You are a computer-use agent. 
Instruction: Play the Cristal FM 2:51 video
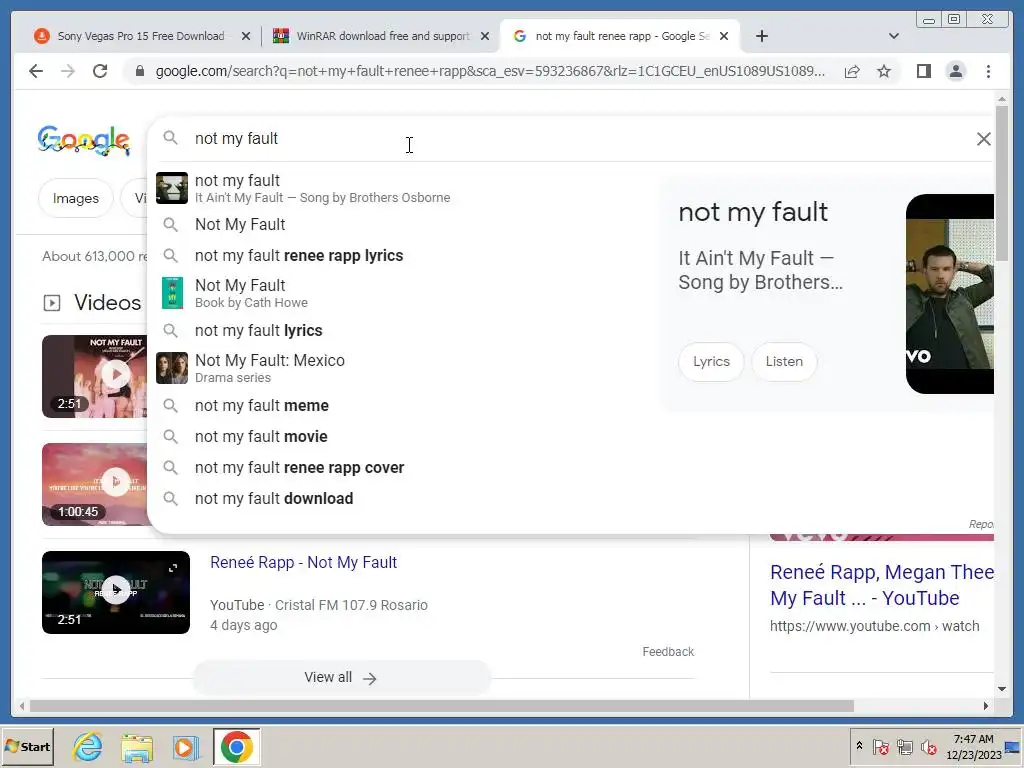click(116, 592)
